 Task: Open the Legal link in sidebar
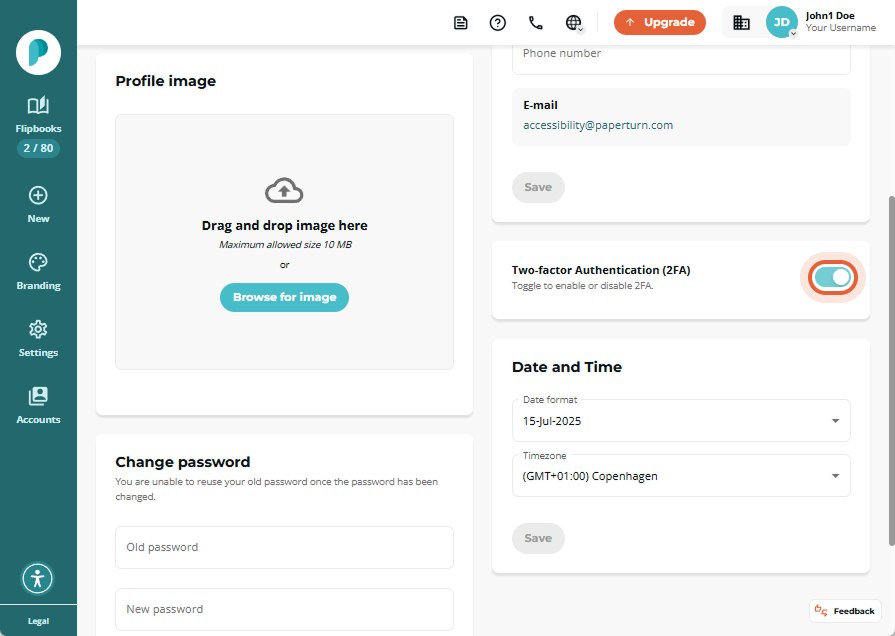(38, 621)
